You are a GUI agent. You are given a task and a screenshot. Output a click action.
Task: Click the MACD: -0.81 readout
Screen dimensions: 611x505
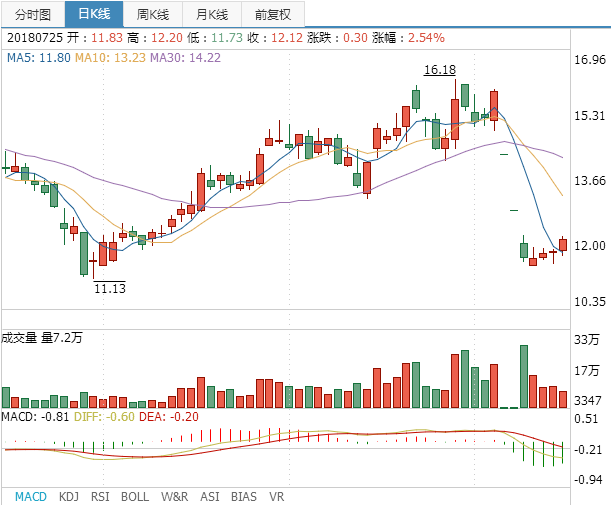click(35, 417)
